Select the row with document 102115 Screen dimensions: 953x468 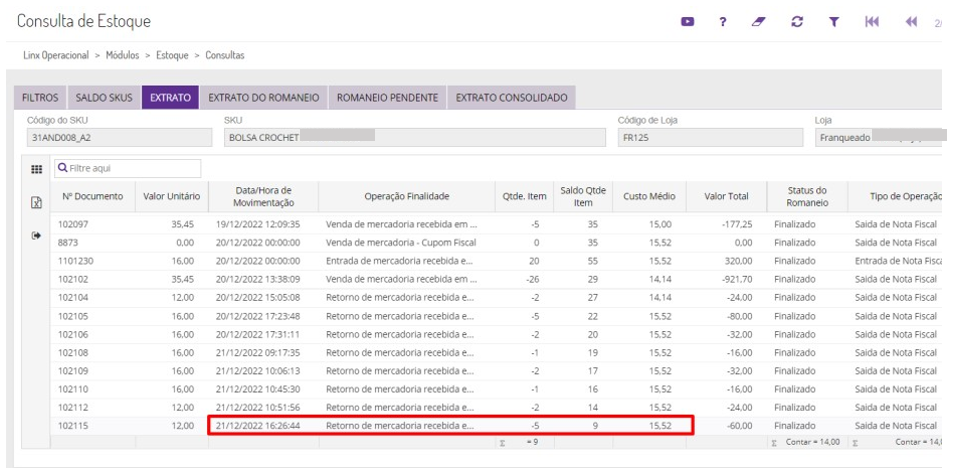point(75,426)
